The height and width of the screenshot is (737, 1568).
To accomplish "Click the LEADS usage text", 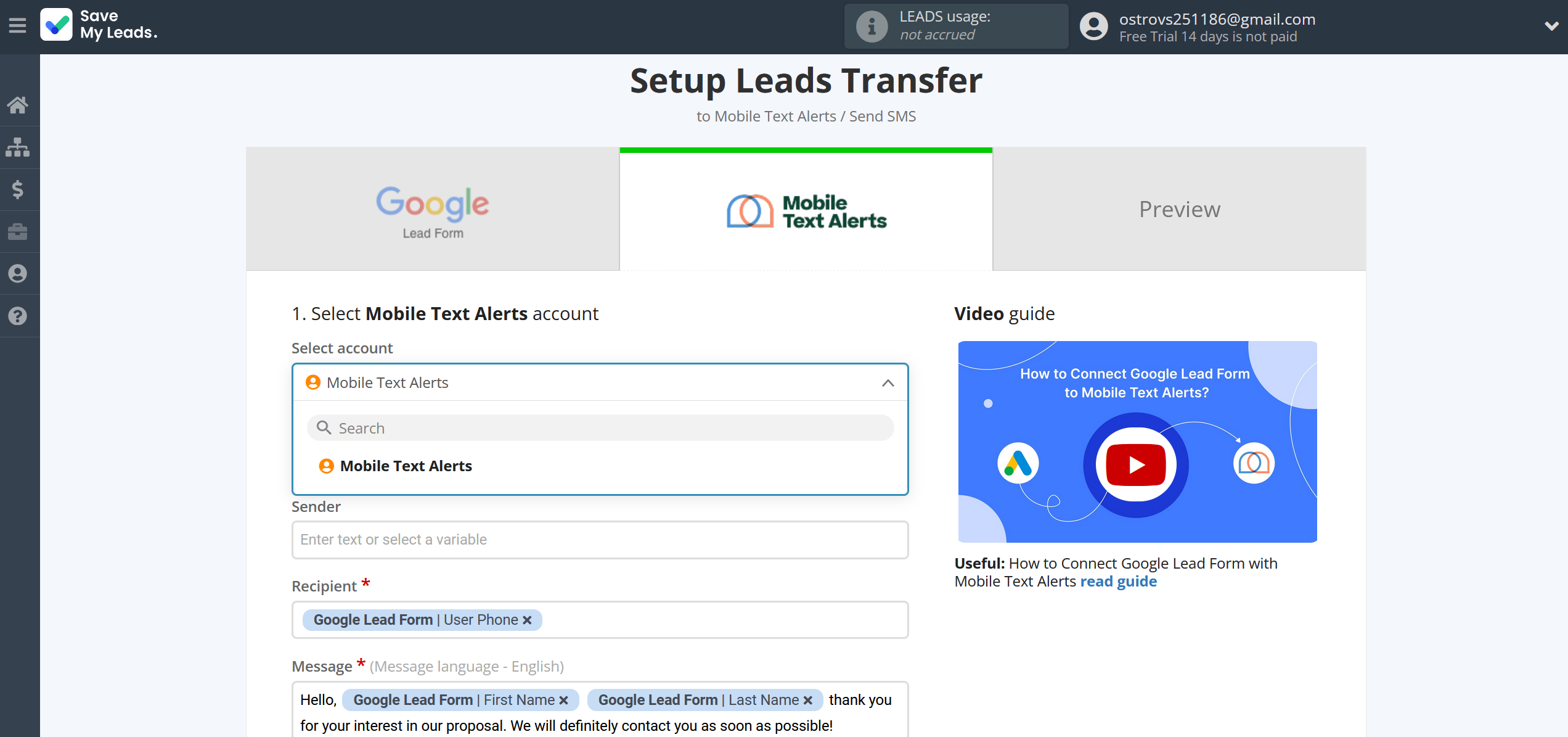I will point(945,25).
